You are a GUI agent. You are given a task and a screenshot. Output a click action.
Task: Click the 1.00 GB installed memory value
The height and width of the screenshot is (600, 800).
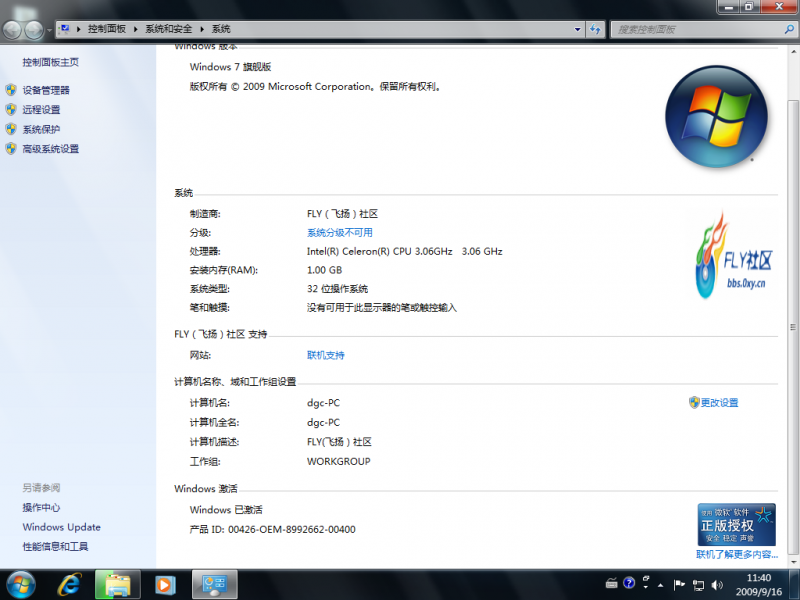point(324,270)
